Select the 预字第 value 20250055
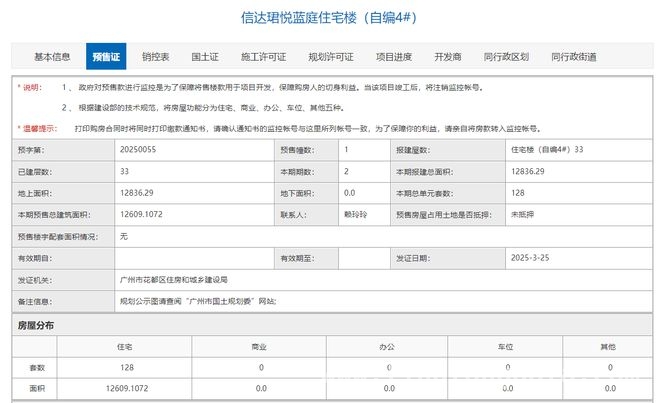Screen dimensions: 660x403 click(x=138, y=149)
